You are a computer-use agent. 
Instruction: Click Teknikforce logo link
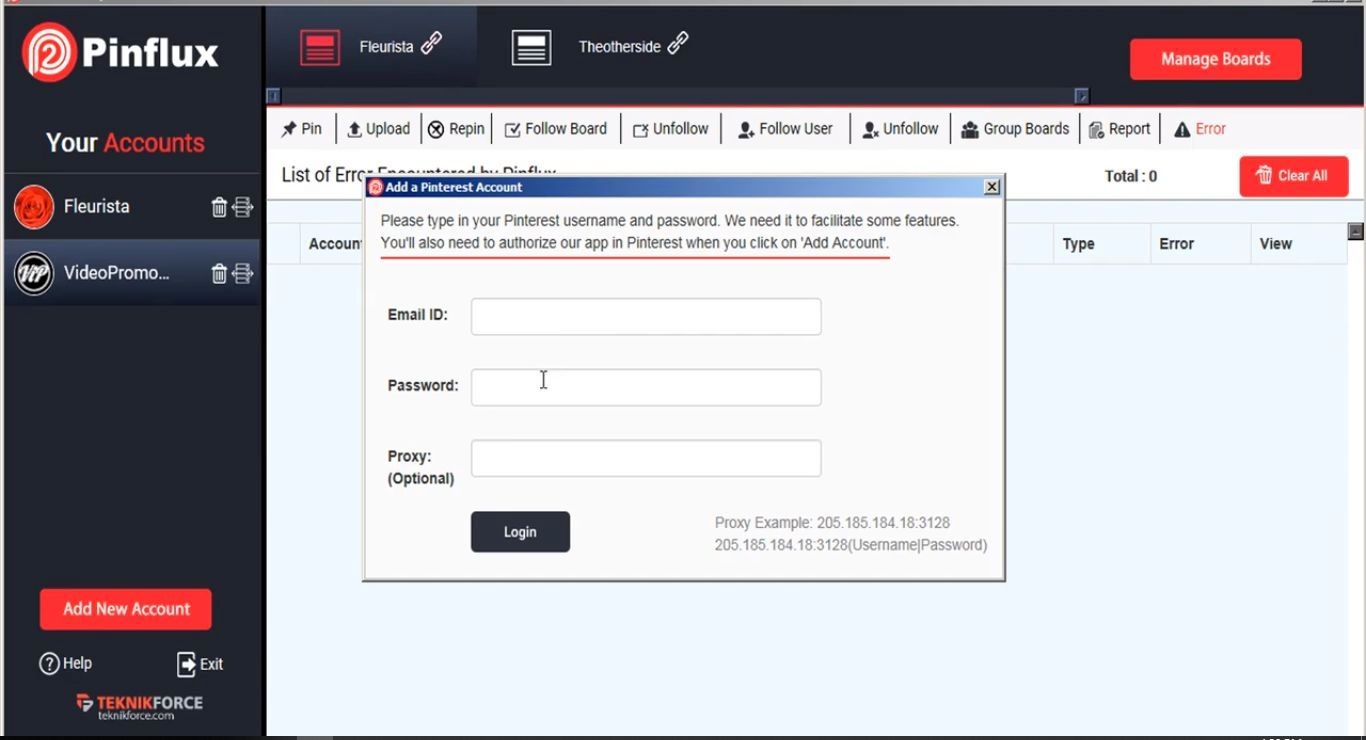coord(140,706)
